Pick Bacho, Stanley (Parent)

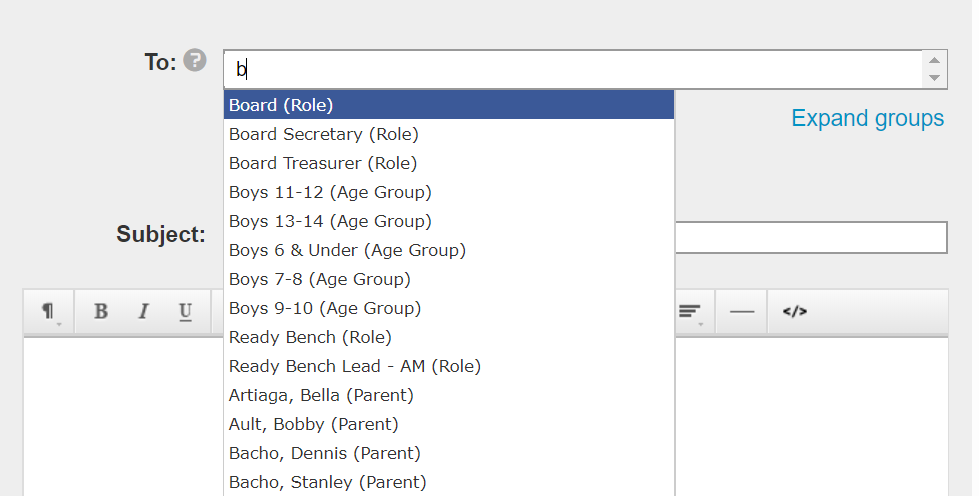coord(449,482)
